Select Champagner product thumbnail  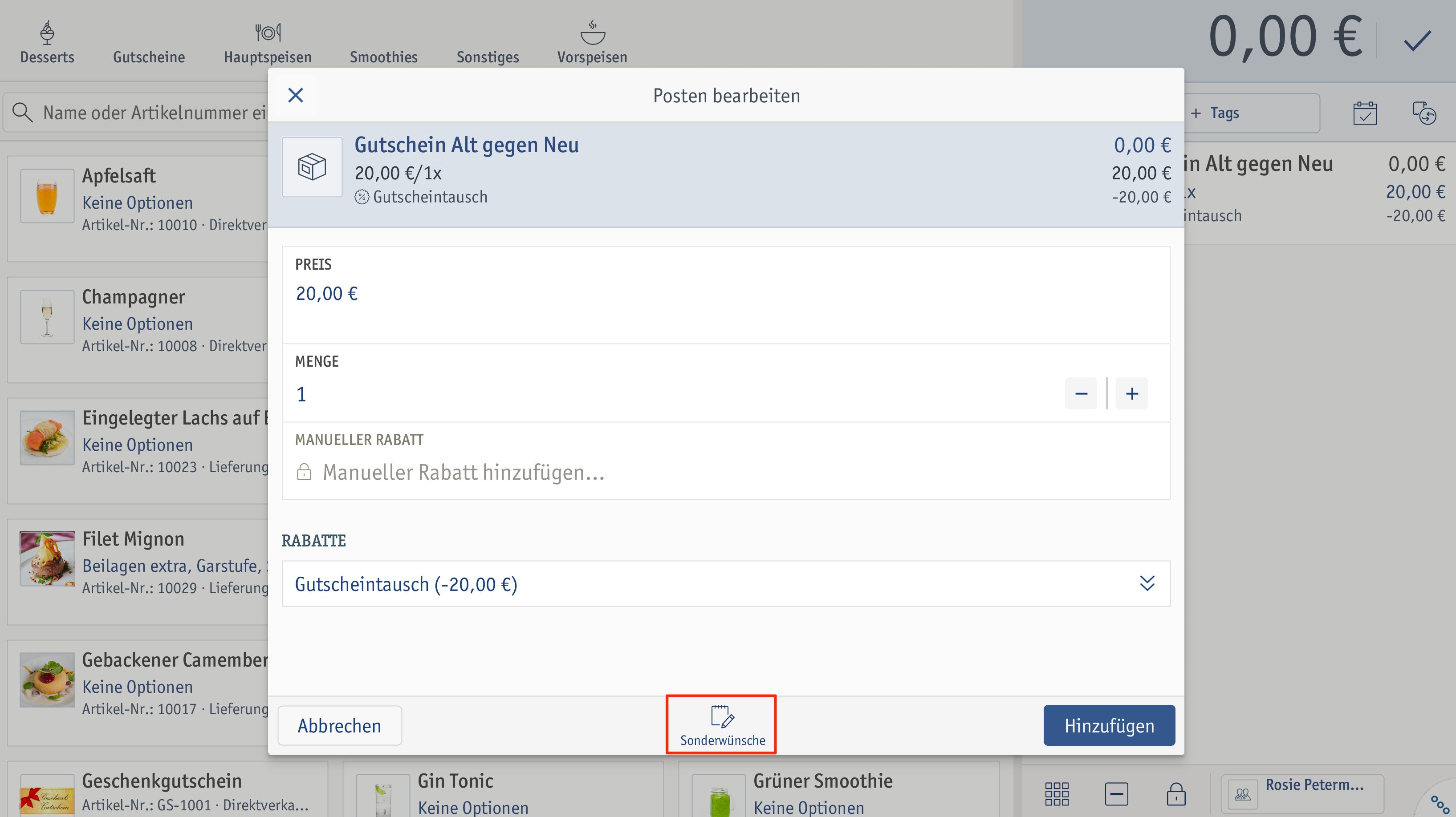click(47, 316)
